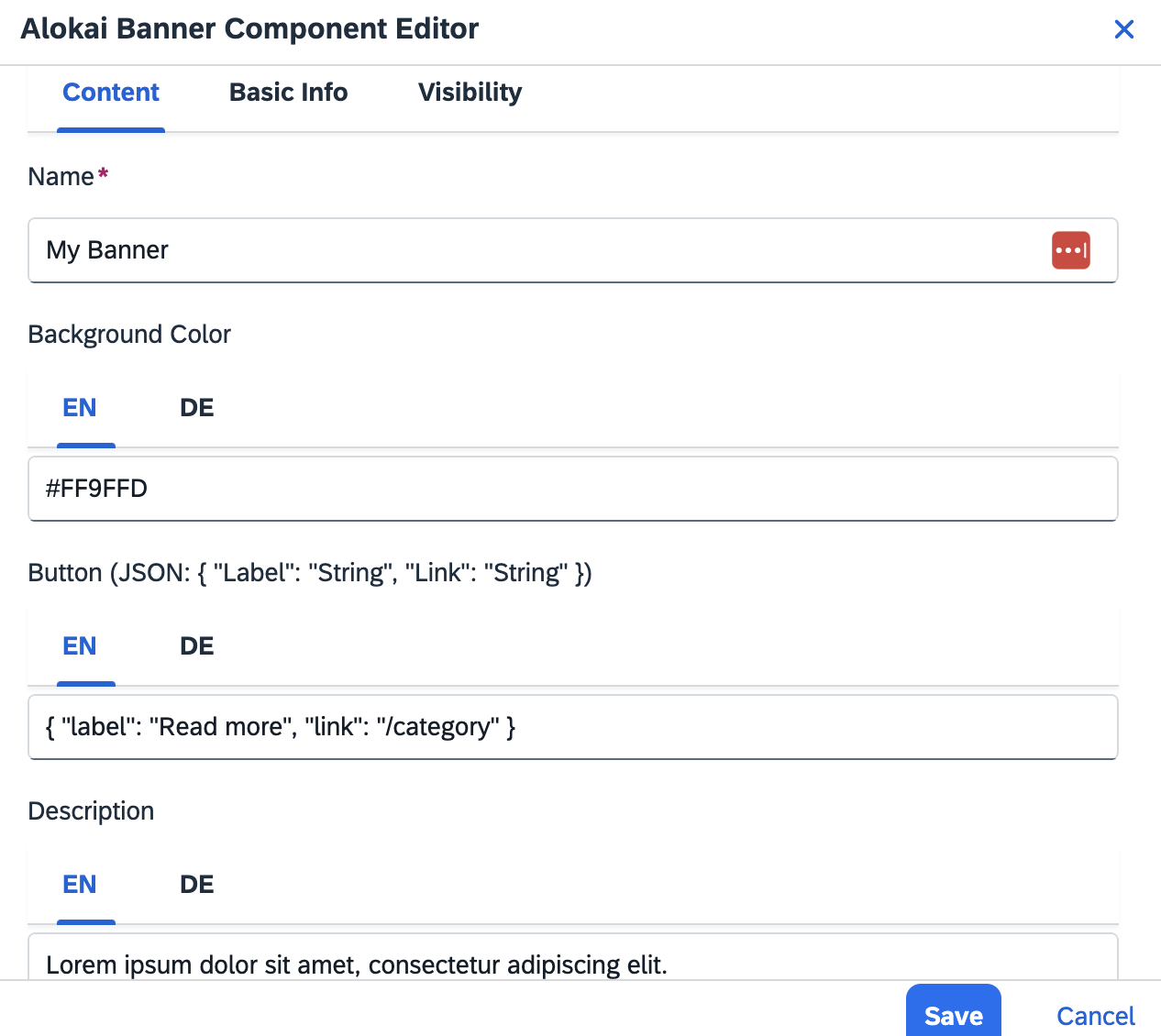Click the Button JSON format label

(310, 573)
